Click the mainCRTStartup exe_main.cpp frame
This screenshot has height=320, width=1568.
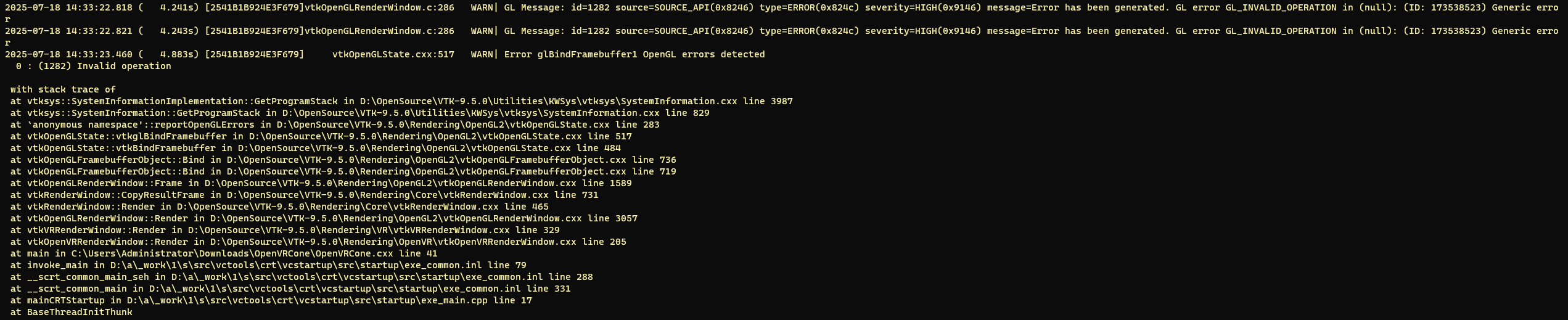(x=271, y=300)
